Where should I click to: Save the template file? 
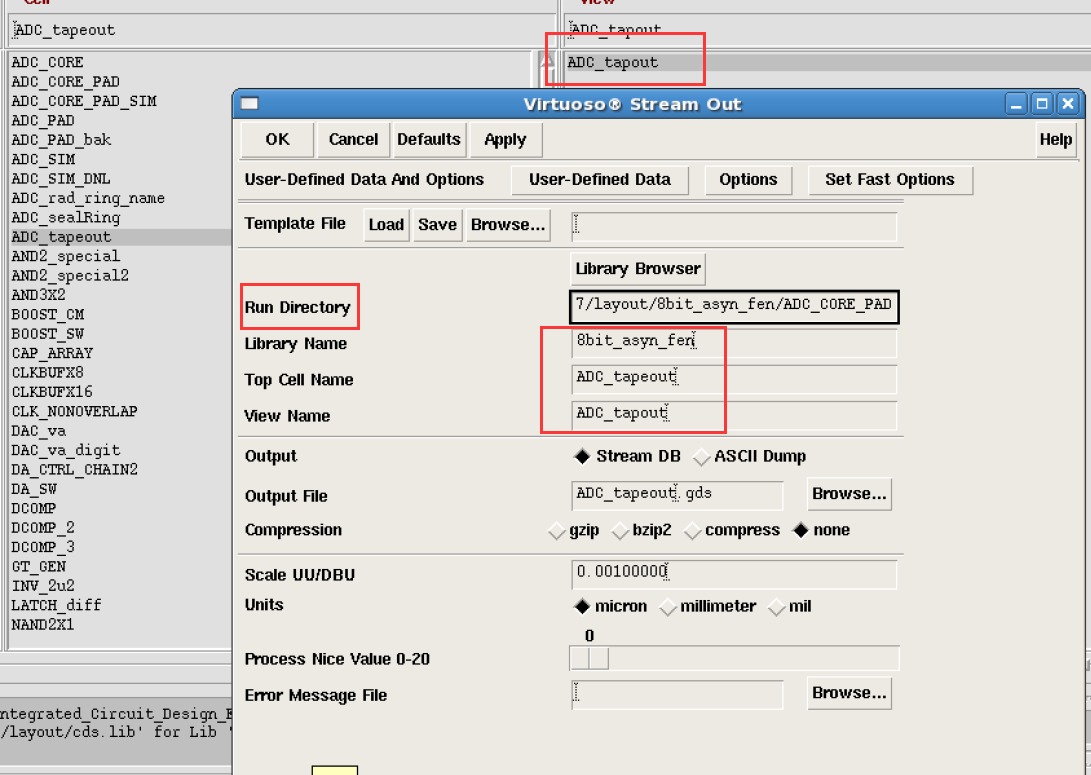tap(438, 225)
